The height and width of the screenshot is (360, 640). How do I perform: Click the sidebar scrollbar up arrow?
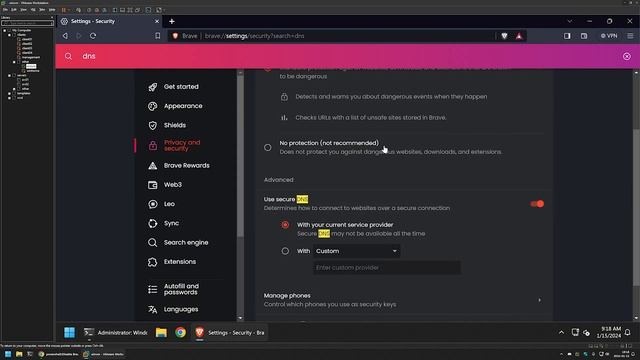(x=240, y=73)
